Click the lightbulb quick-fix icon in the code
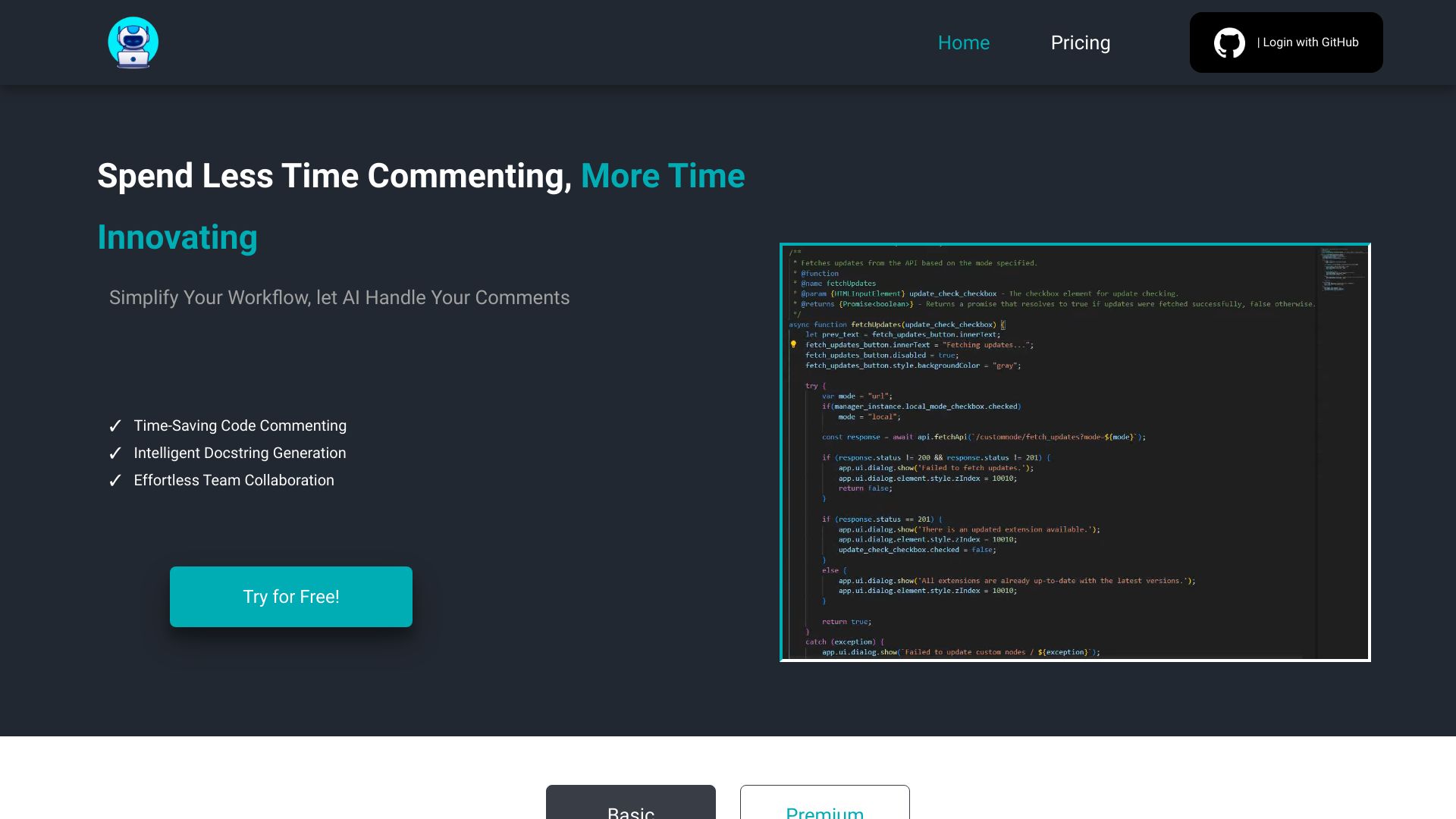 tap(793, 344)
